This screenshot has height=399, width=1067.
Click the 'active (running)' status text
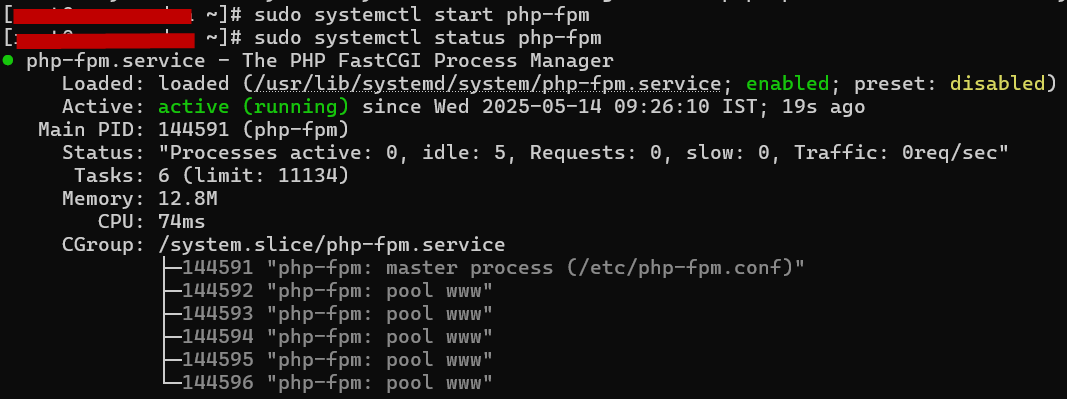(x=253, y=107)
